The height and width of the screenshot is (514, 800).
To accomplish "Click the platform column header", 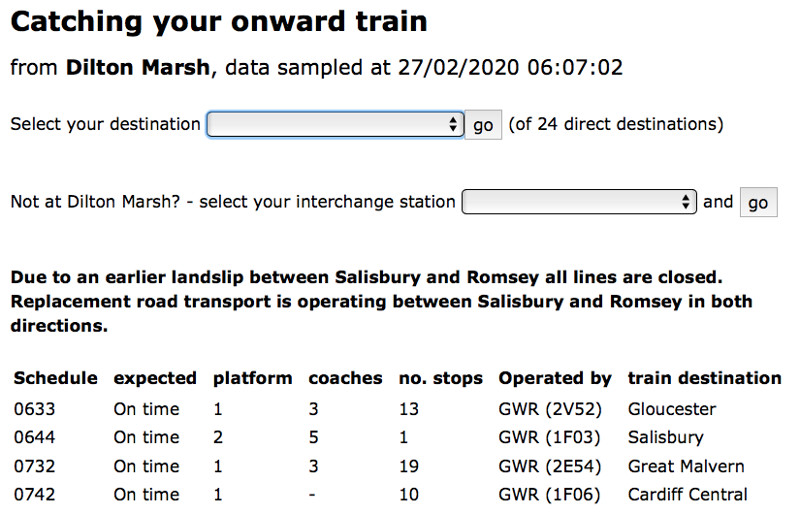I will point(252,378).
